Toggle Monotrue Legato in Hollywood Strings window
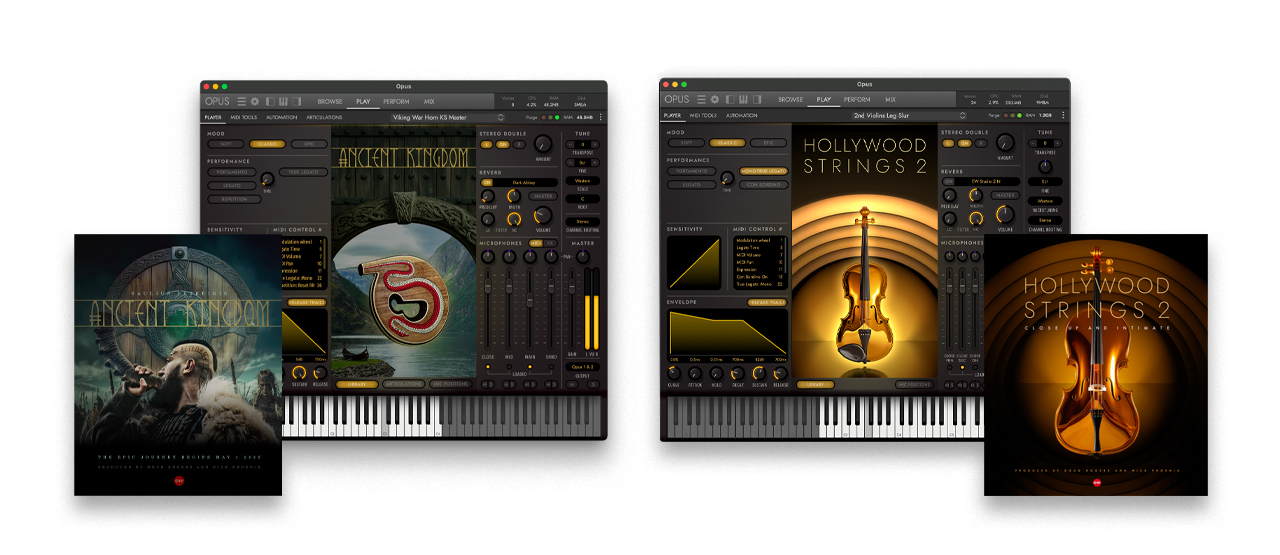 pyautogui.click(x=764, y=171)
